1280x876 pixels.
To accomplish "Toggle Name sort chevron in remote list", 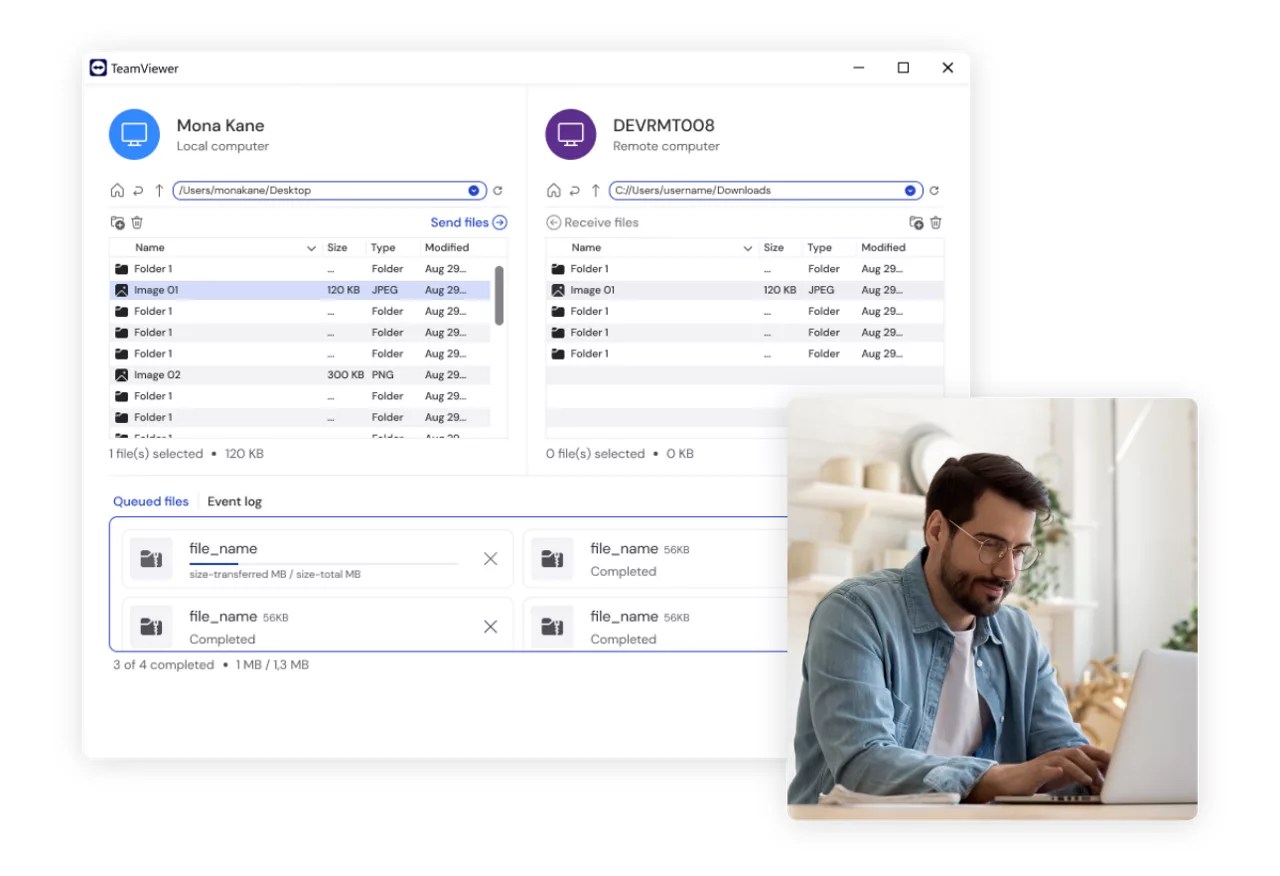I will [747, 248].
